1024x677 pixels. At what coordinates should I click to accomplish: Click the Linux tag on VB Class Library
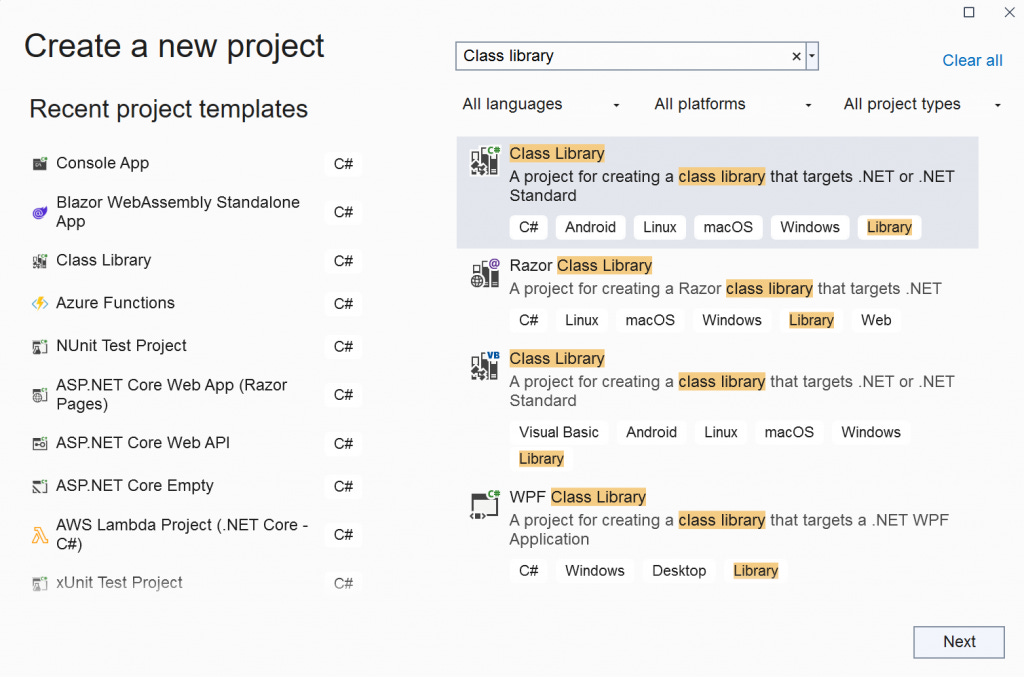721,432
